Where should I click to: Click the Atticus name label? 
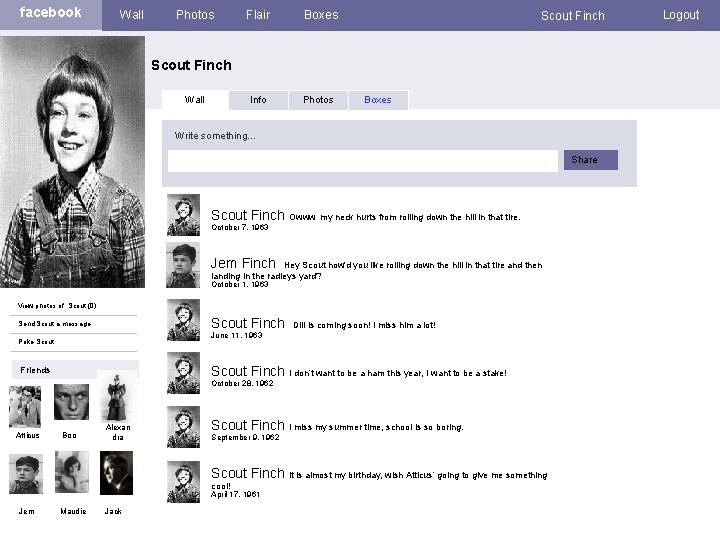coord(28,435)
